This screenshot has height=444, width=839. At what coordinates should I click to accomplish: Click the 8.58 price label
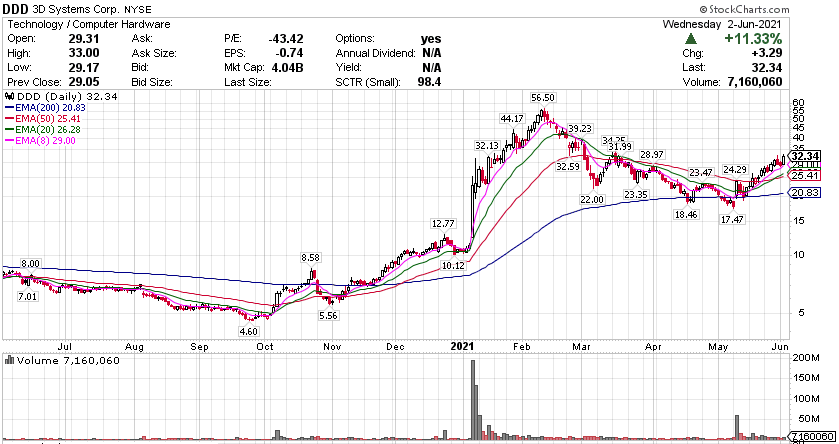pyautogui.click(x=311, y=258)
